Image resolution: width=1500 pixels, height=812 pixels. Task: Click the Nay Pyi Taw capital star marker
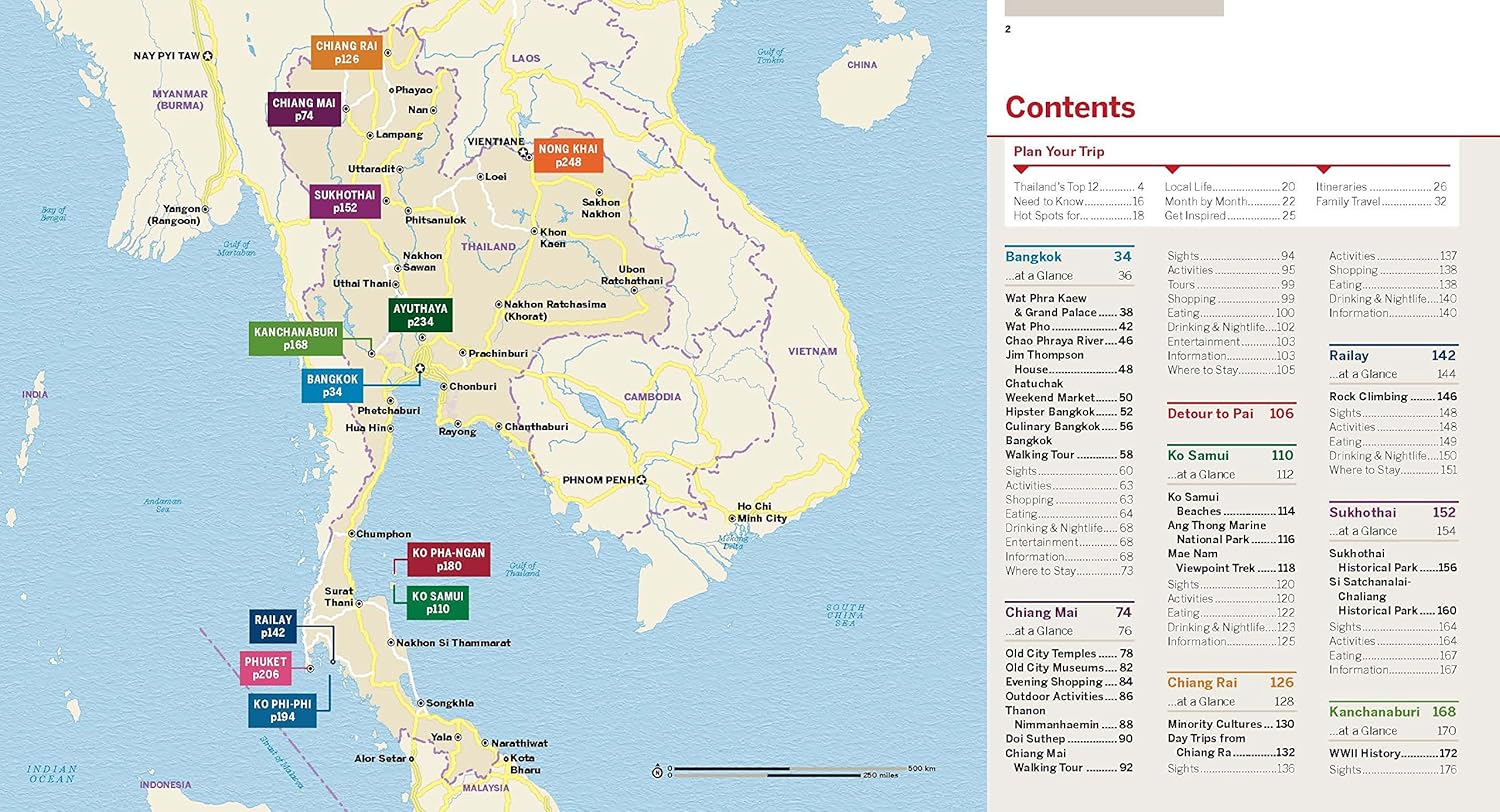coord(208,56)
